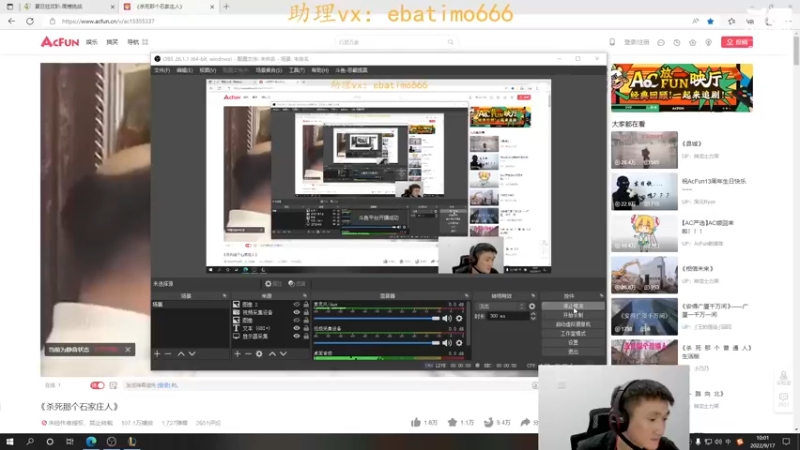Image resolution: width=800 pixels, height=450 pixels.
Task: Mute the 视频采集设备 mixer channel
Action: [x=447, y=343]
